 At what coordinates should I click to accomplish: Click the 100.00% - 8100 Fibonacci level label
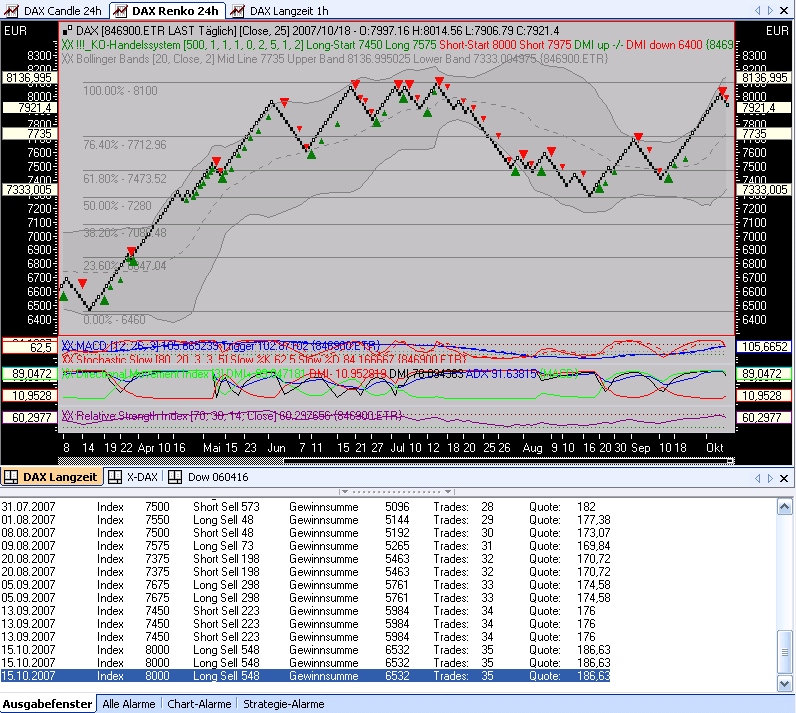[120, 91]
